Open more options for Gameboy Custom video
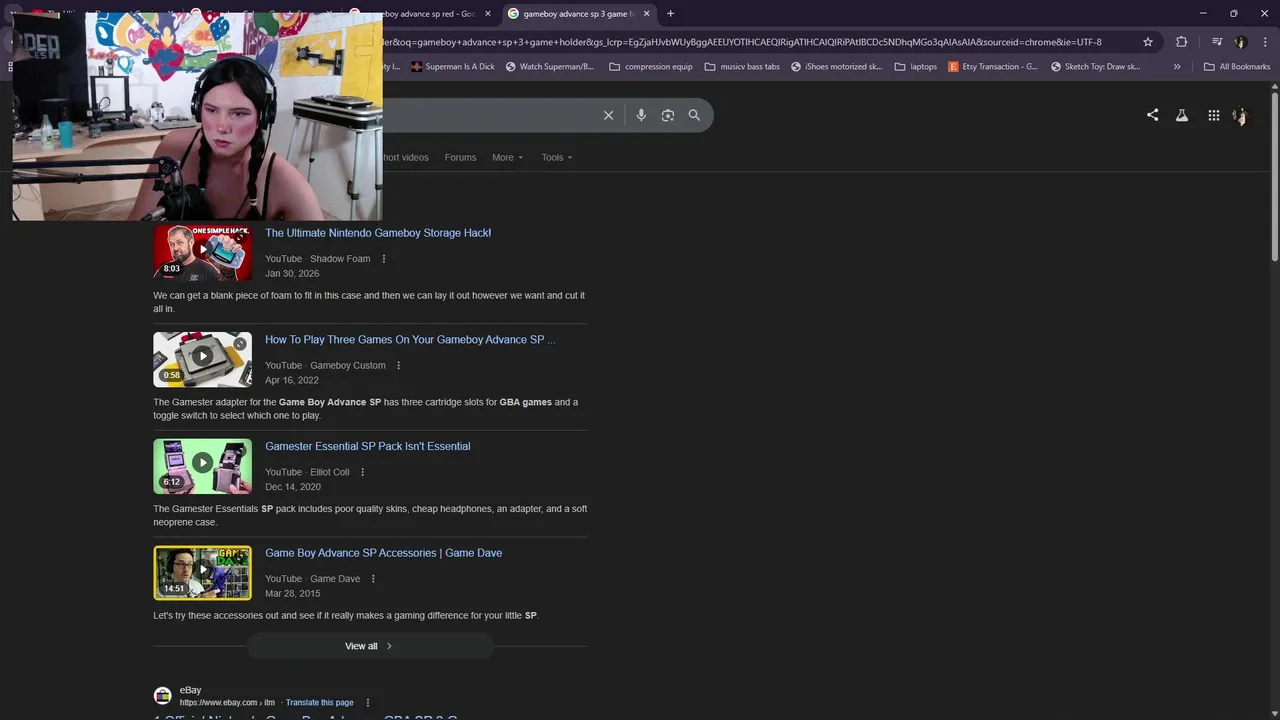 [x=398, y=366]
